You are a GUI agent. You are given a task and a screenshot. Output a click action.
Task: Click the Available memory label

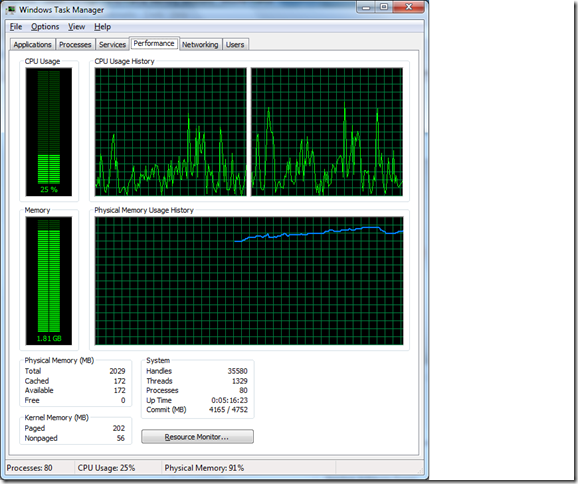(39, 390)
